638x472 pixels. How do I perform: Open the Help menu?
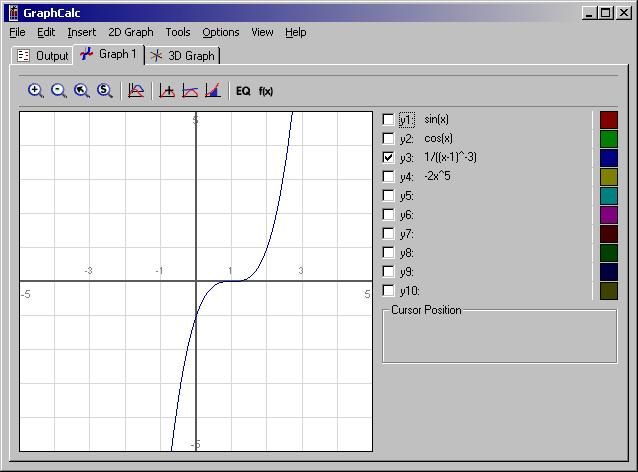click(x=295, y=32)
